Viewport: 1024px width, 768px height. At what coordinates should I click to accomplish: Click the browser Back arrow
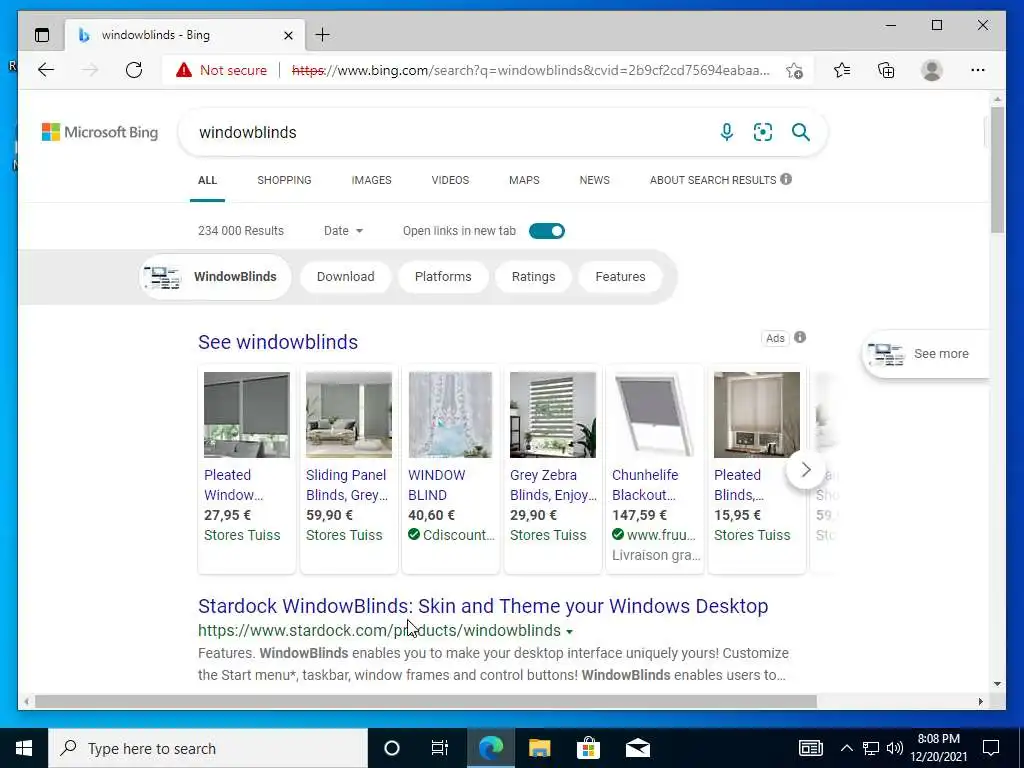click(46, 70)
